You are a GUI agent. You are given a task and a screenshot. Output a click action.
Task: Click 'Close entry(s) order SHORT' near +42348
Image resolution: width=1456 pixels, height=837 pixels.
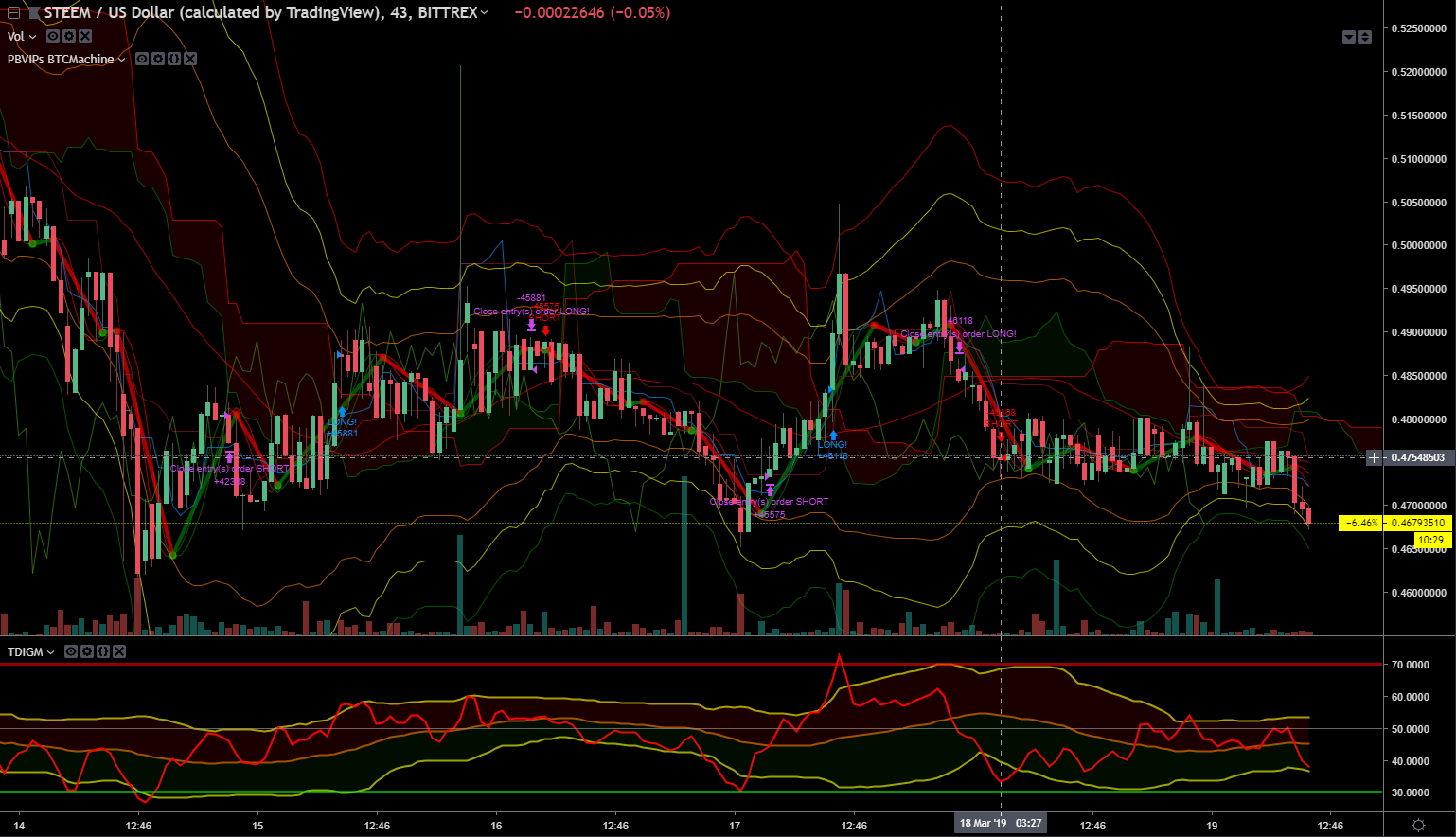point(229,469)
